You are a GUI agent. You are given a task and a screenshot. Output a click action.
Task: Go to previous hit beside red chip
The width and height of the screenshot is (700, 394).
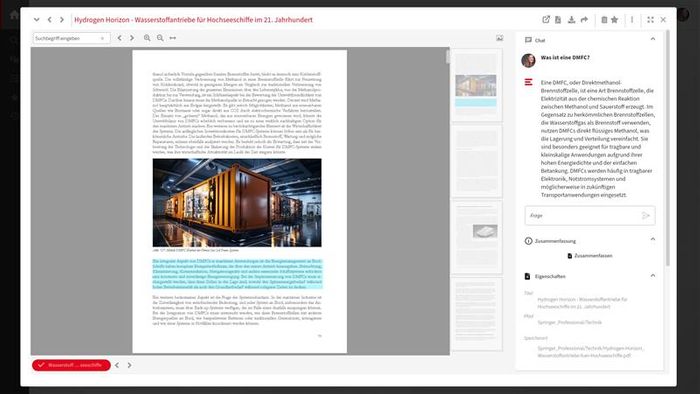[x=117, y=365]
